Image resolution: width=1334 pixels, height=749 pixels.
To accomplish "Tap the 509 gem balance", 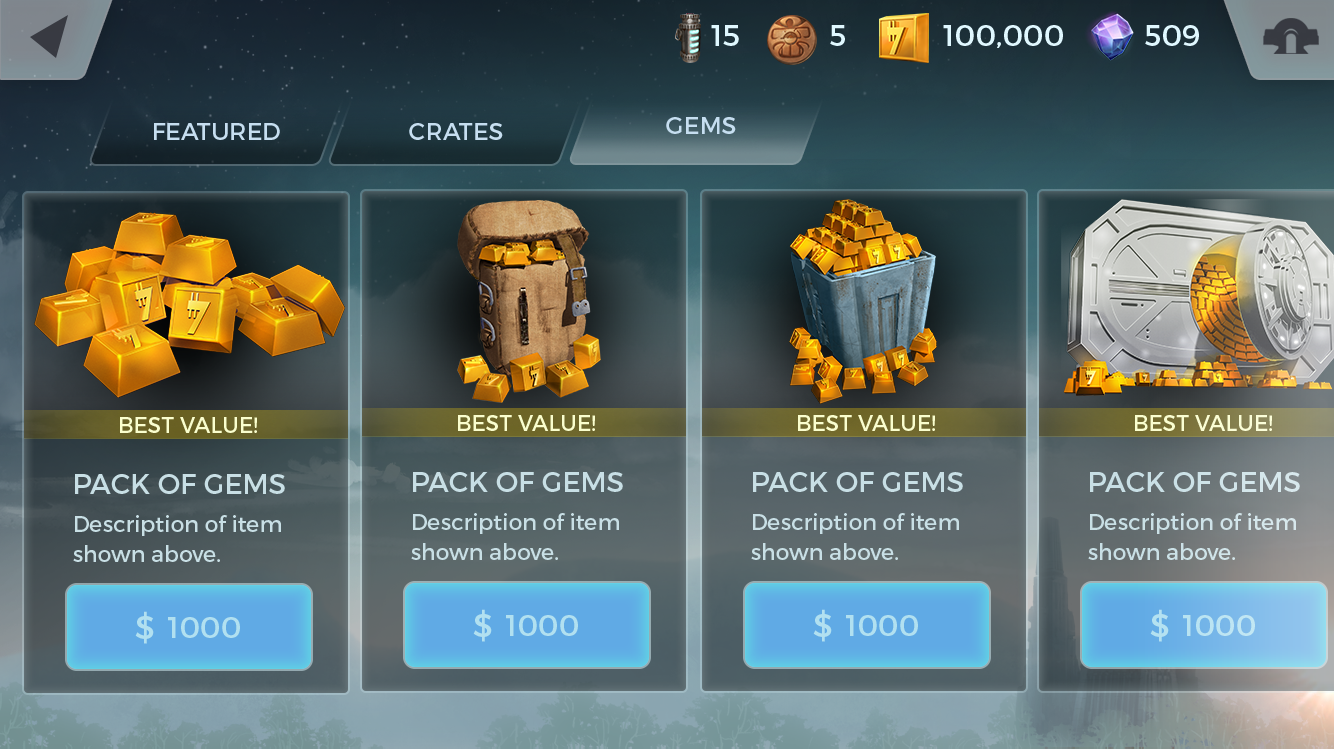I will click(1171, 37).
